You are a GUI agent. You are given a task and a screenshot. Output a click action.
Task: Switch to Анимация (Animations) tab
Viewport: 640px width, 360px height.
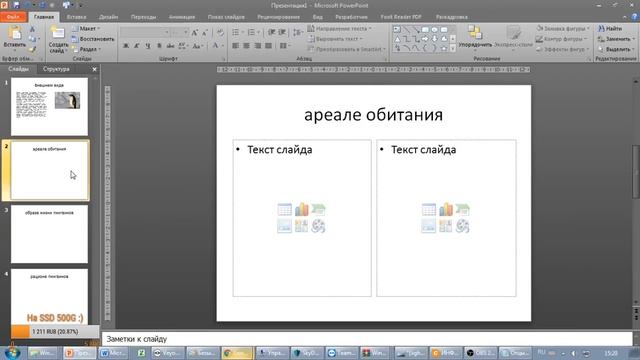[182, 17]
